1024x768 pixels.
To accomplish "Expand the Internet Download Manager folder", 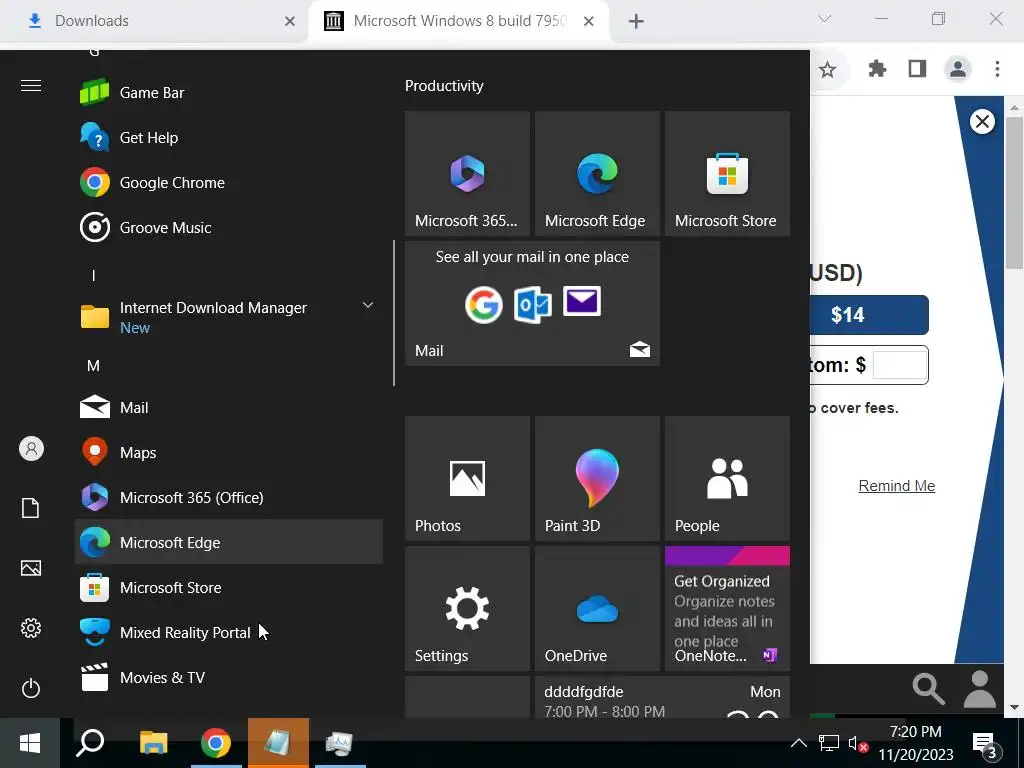I will point(229,317).
